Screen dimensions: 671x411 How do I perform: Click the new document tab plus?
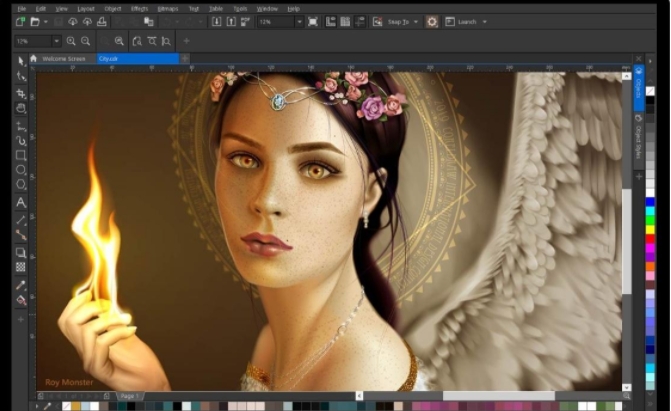[184, 59]
